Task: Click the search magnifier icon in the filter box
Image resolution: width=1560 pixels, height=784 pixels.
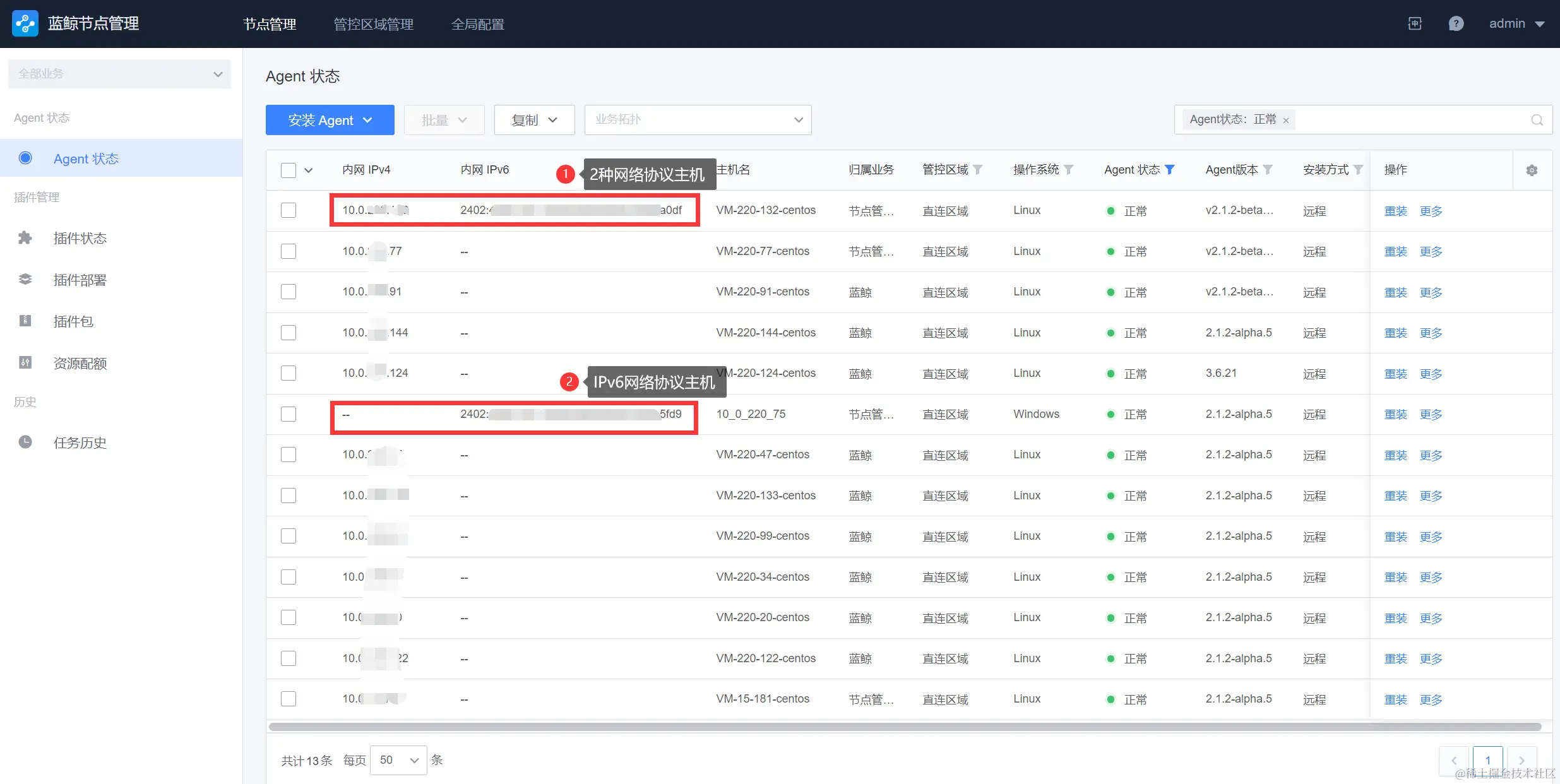Action: pos(1537,120)
